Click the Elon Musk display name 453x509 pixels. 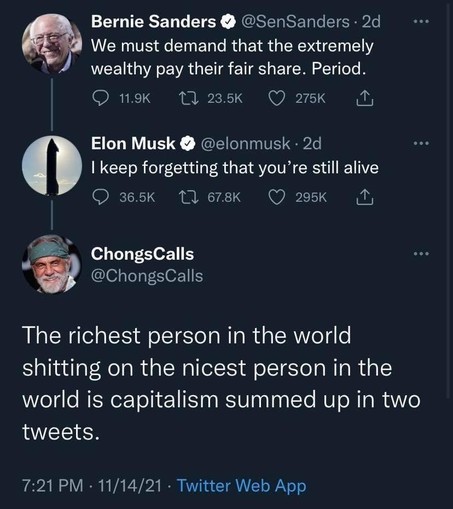[133, 143]
